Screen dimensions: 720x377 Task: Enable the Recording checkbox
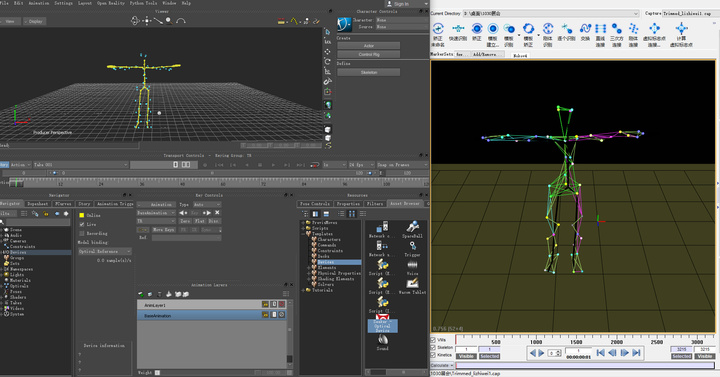[x=82, y=233]
